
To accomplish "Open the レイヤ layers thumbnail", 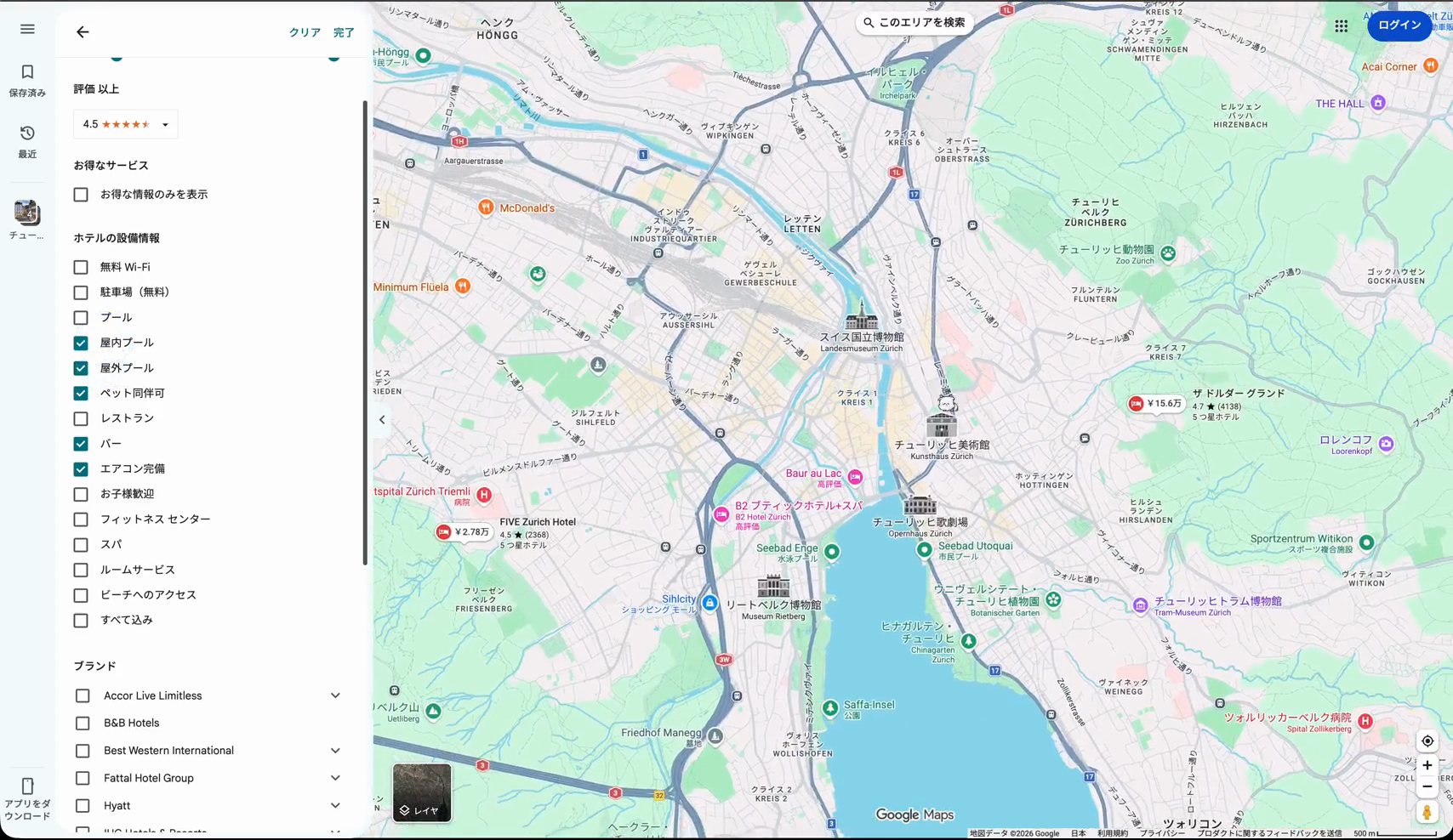I will pyautogui.click(x=422, y=792).
